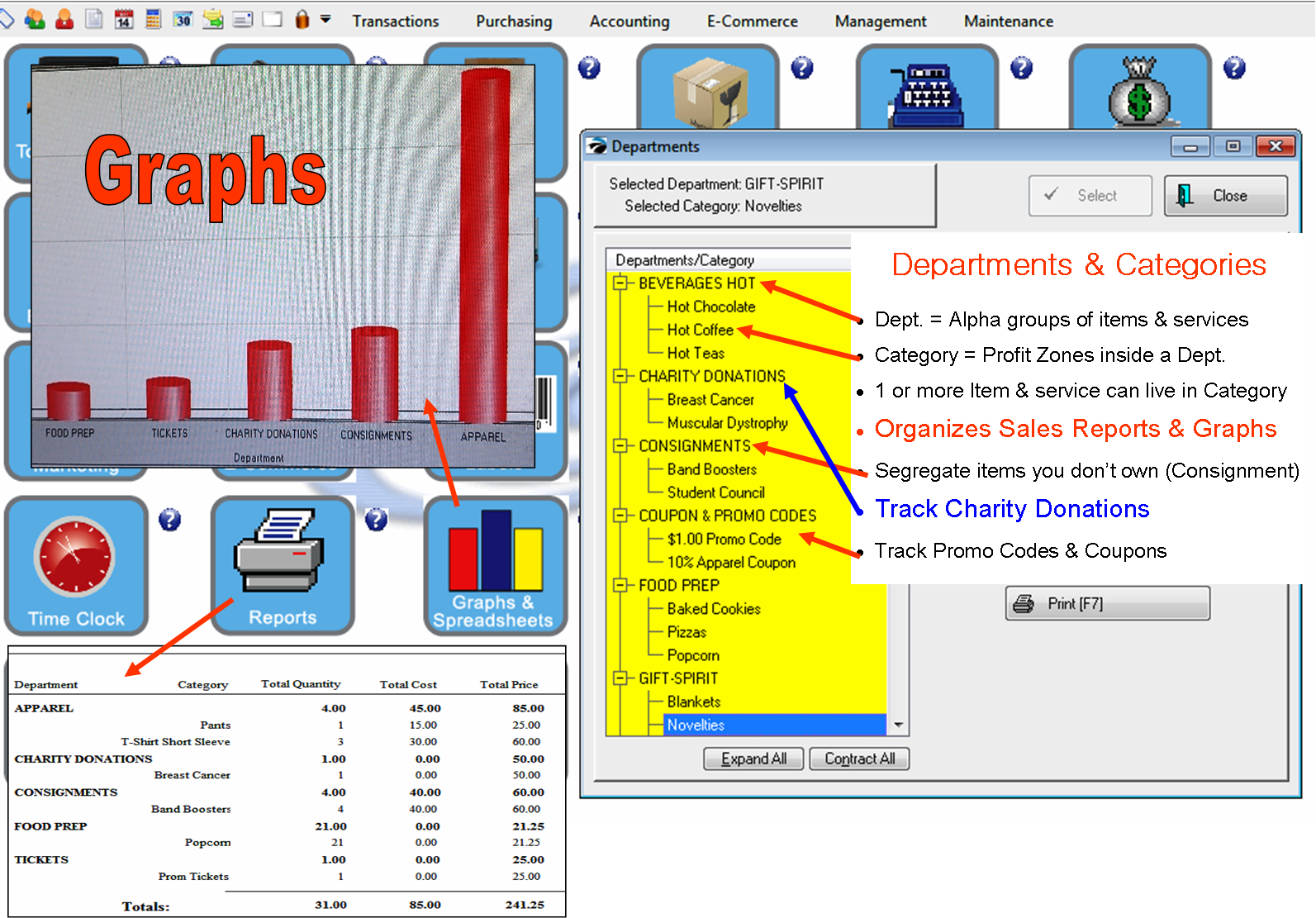Image resolution: width=1316 pixels, height=918 pixels.
Task: Click the Departments/Category column header
Action: click(x=729, y=259)
